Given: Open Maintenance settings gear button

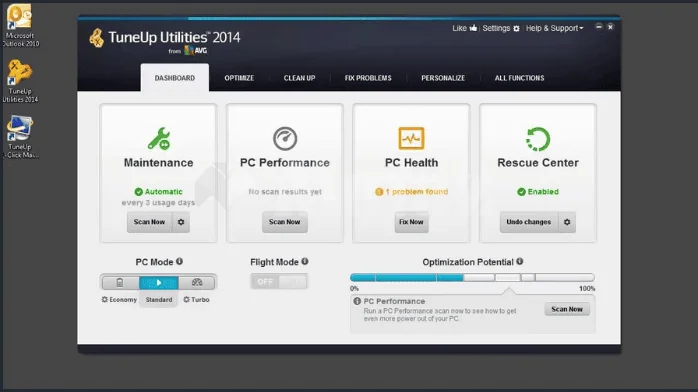Looking at the screenshot, I should click(x=181, y=222).
